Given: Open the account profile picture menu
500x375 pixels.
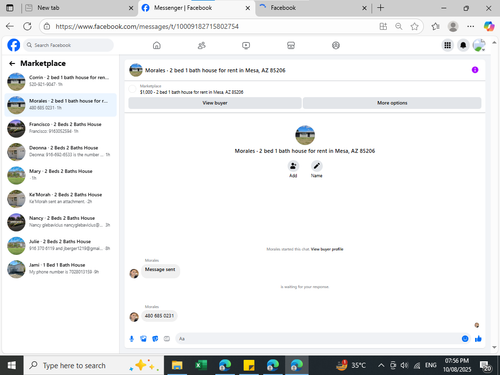Looking at the screenshot, I should 479,45.
